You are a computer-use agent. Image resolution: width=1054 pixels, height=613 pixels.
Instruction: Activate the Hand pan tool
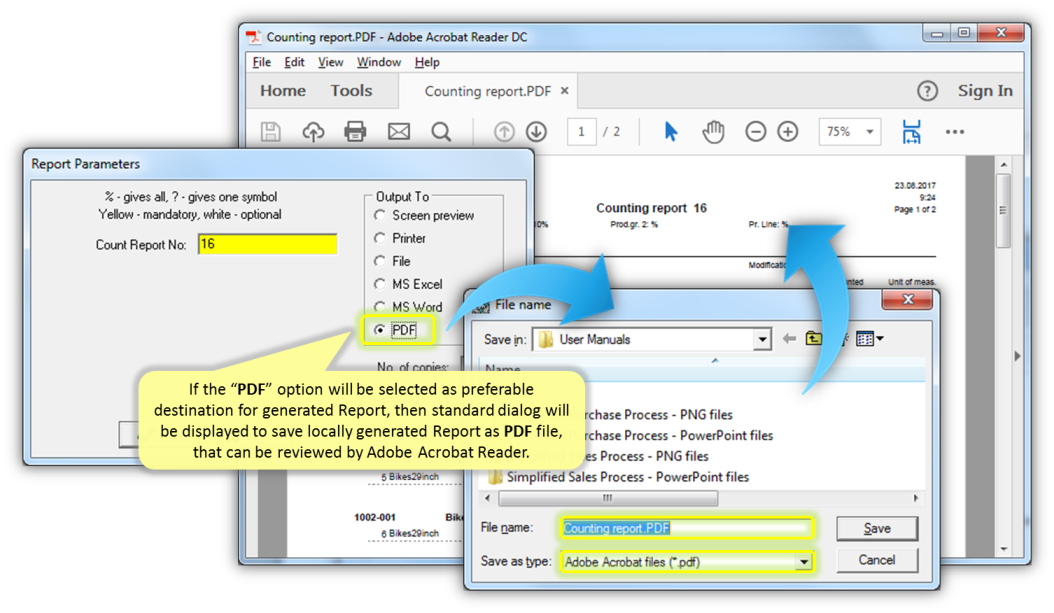point(713,131)
